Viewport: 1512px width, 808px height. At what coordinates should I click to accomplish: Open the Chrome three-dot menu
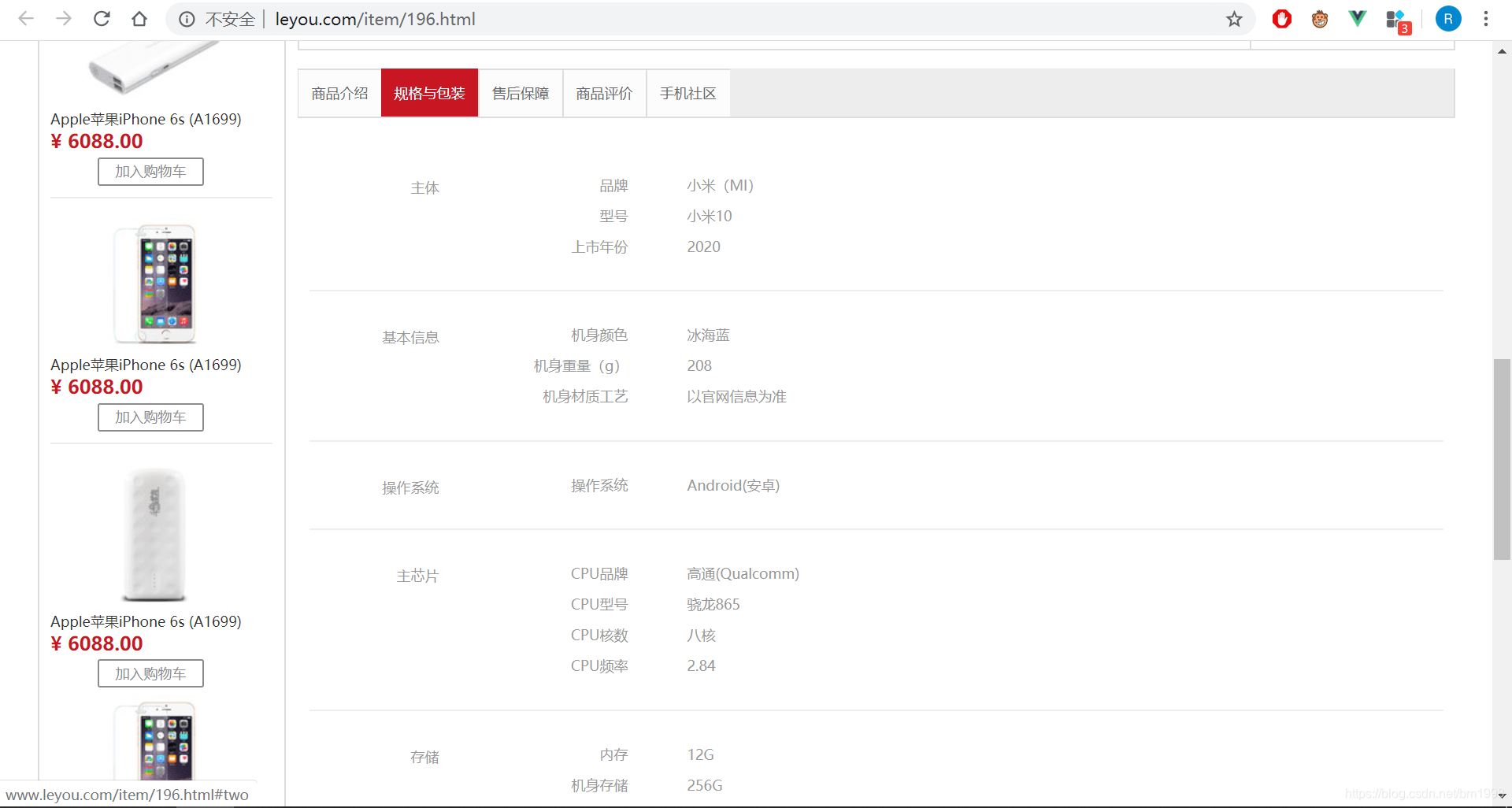pos(1486,19)
